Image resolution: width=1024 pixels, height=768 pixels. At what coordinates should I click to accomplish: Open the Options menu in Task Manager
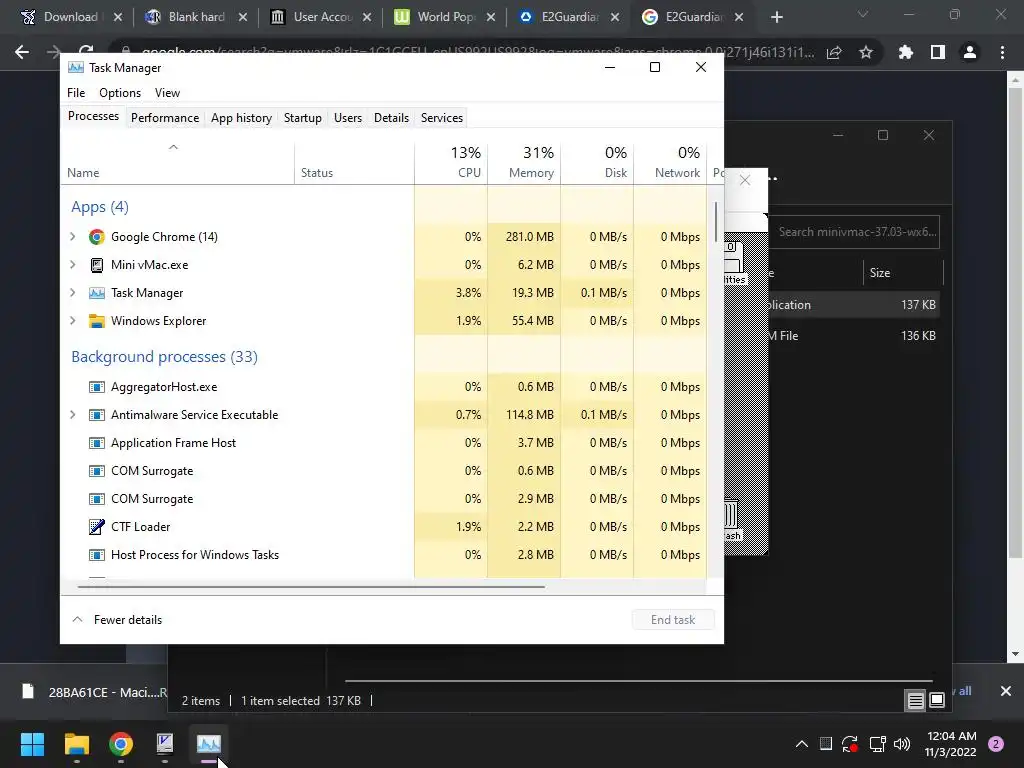120,93
